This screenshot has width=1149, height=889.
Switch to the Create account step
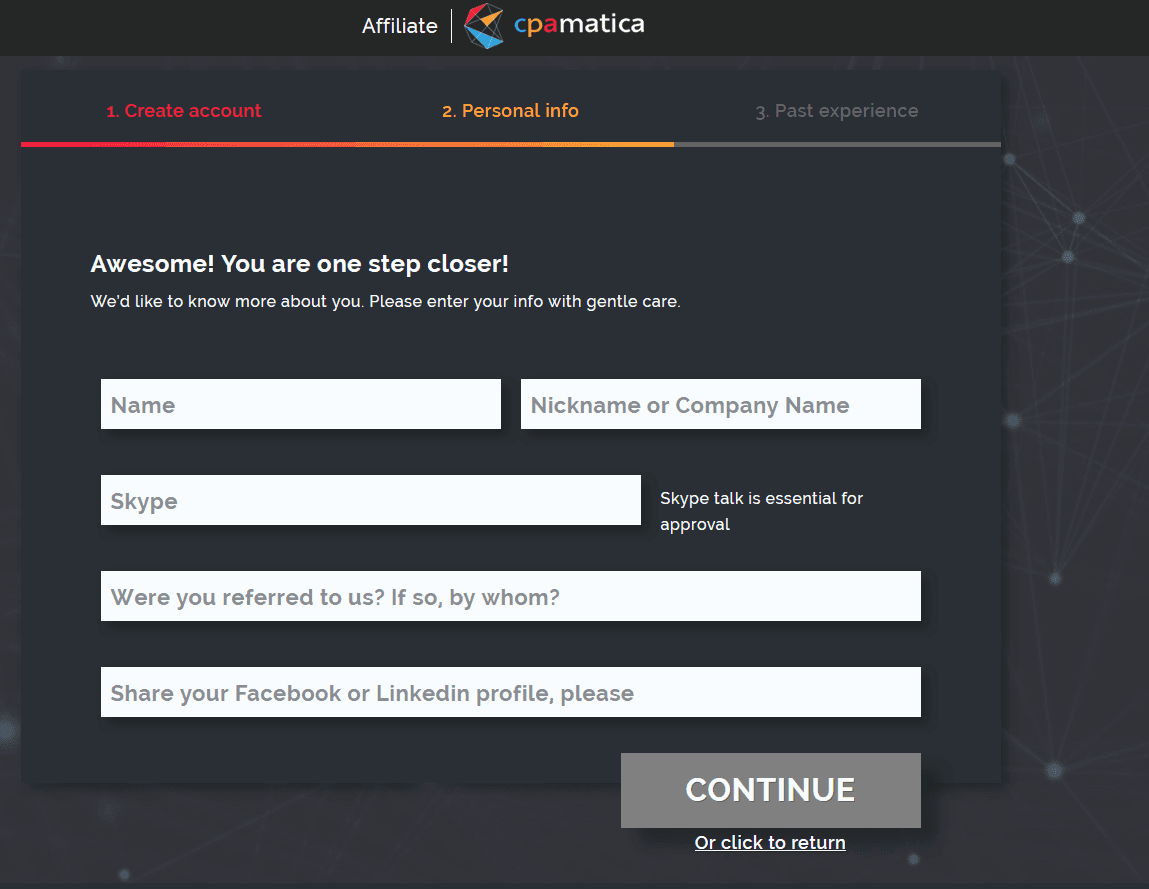tap(184, 111)
